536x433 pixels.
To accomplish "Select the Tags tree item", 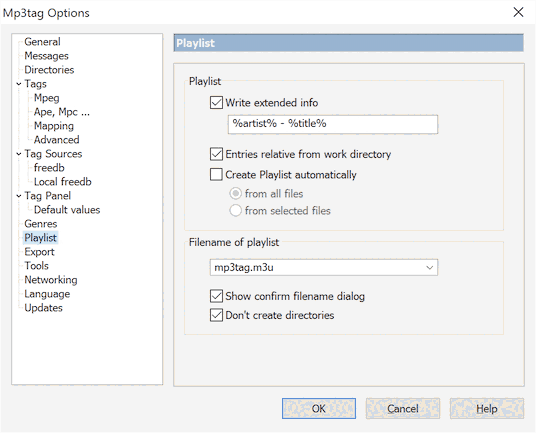I will click(x=35, y=84).
